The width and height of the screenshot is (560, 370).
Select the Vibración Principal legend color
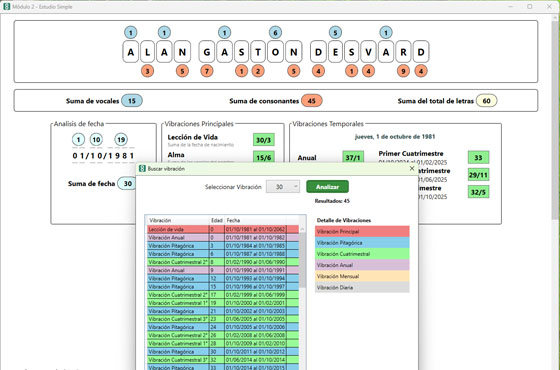coord(362,231)
